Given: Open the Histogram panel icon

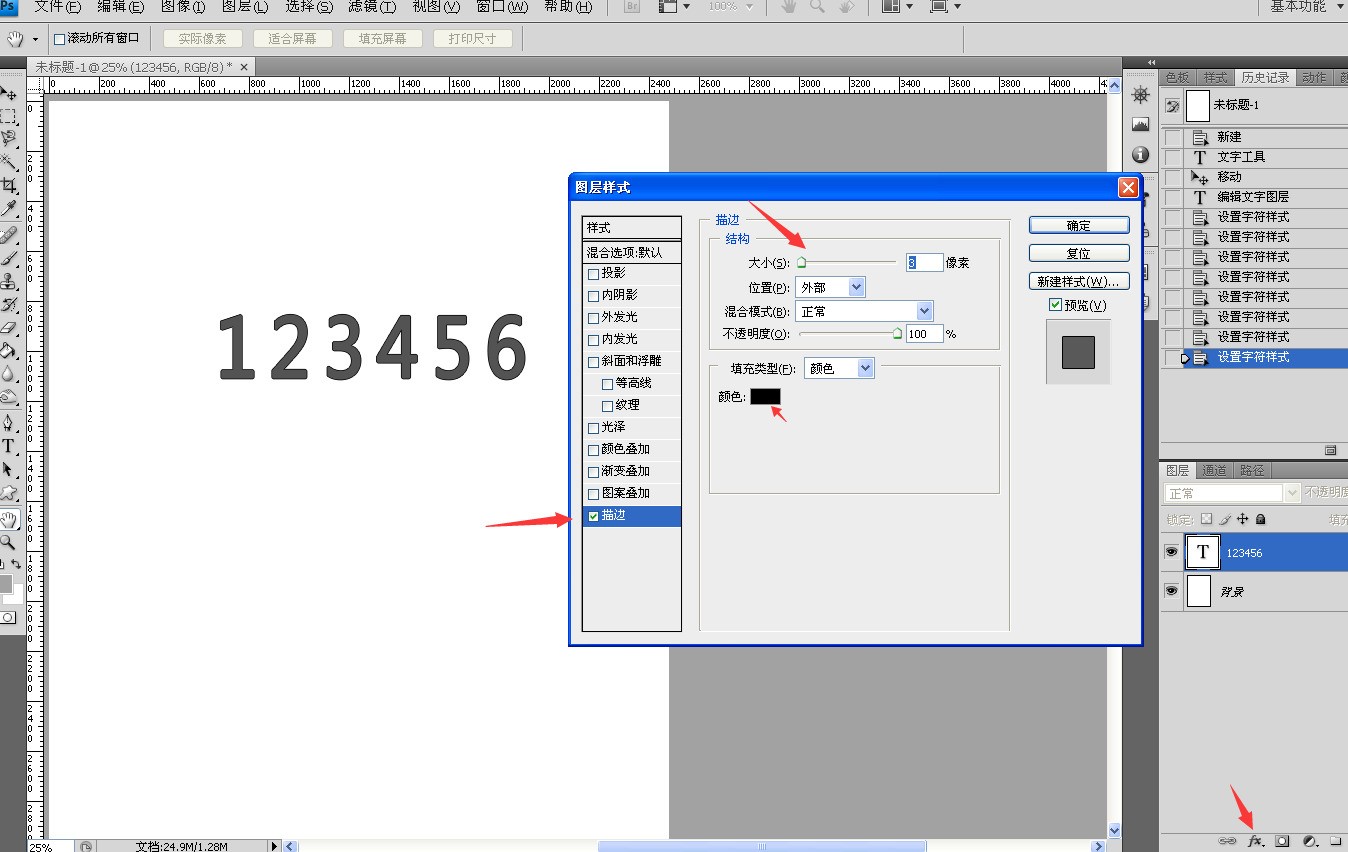Looking at the screenshot, I should coord(1140,125).
